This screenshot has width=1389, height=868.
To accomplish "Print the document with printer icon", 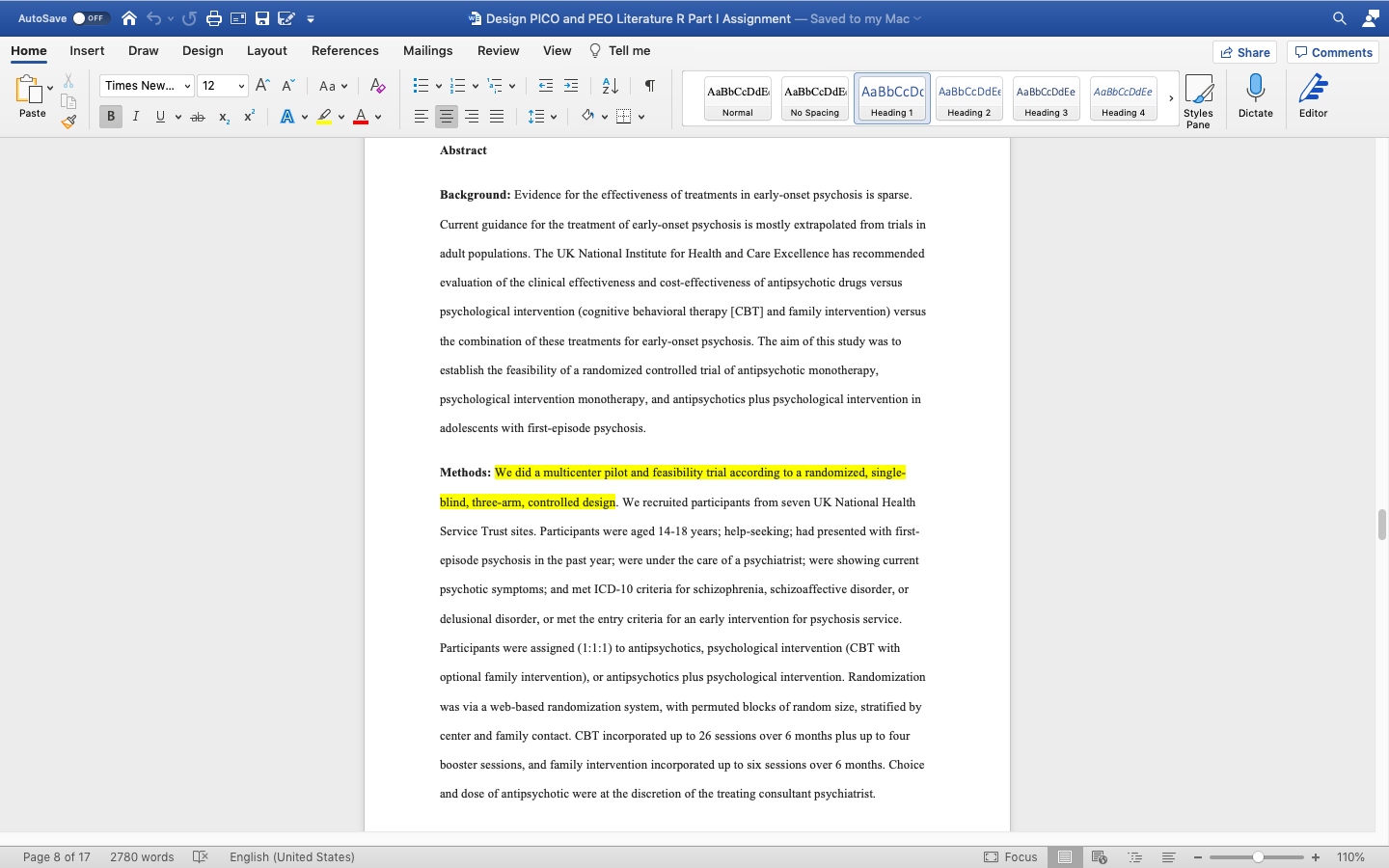I will (x=214, y=18).
